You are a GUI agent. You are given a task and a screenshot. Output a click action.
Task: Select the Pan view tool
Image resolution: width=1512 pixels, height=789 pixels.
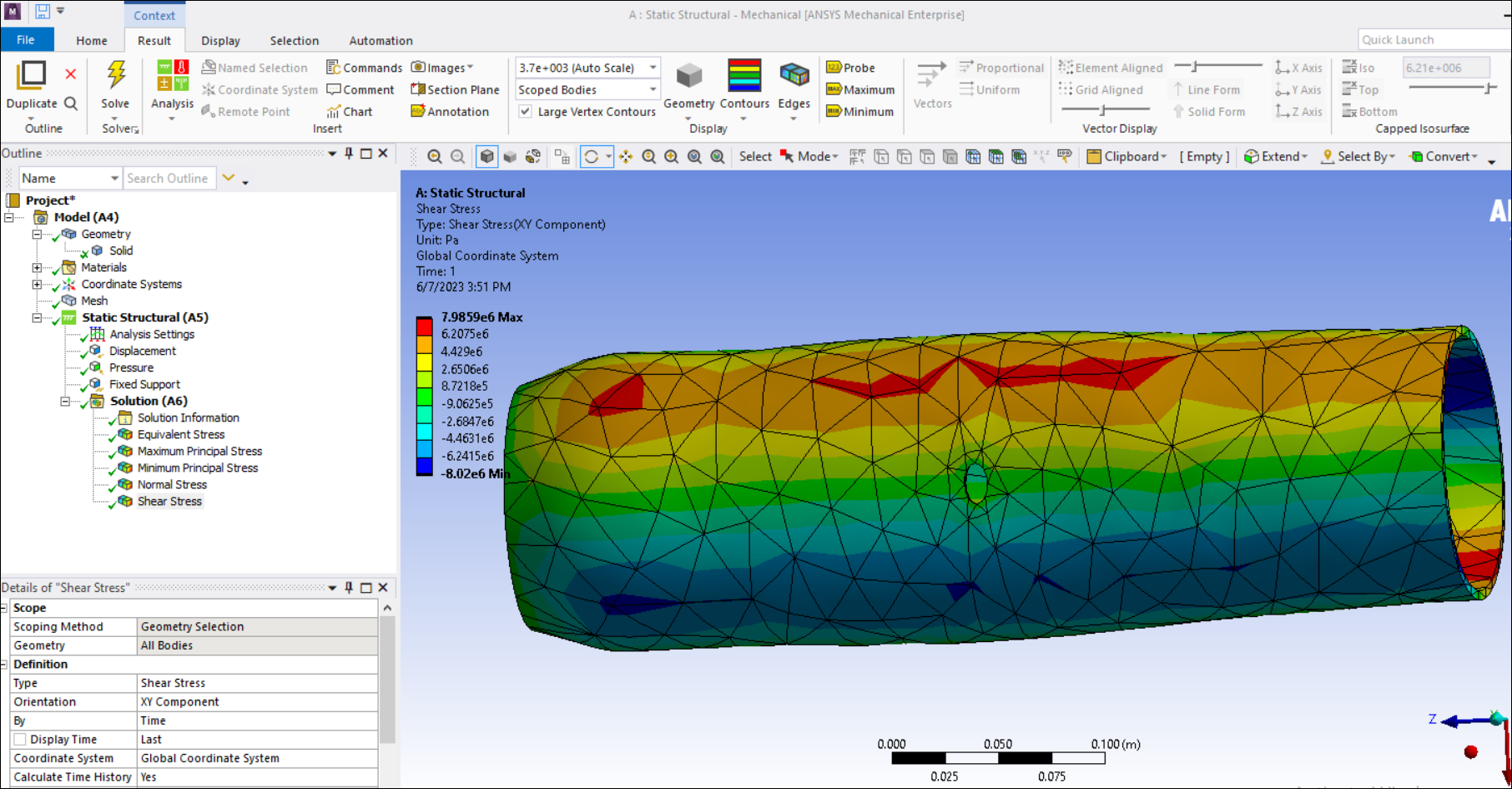click(x=626, y=156)
